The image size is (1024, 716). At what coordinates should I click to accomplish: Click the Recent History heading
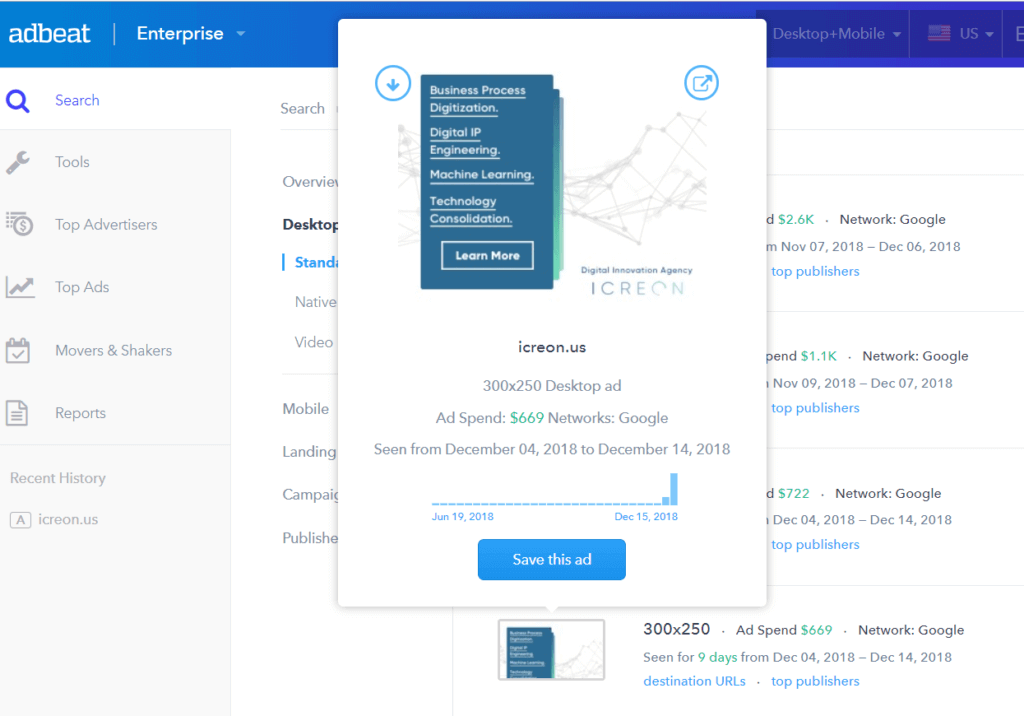57,478
